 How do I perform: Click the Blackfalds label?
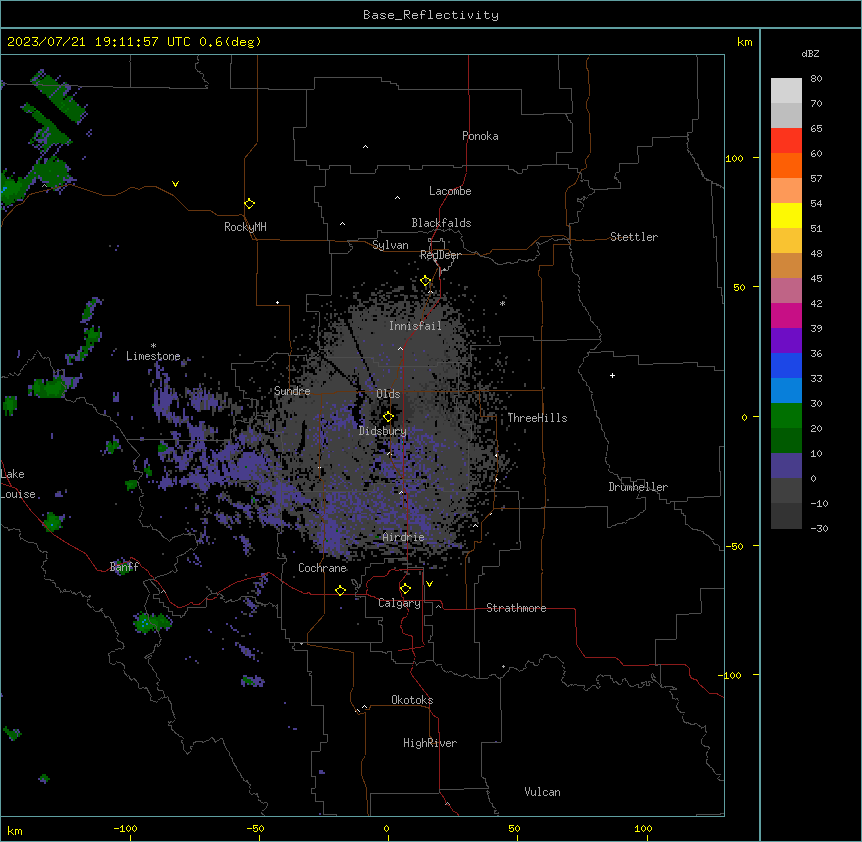[441, 223]
